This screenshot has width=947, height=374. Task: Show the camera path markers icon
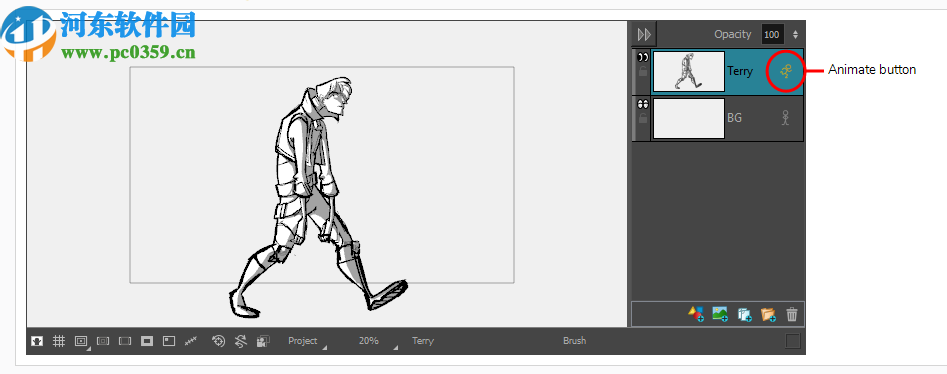(x=191, y=341)
